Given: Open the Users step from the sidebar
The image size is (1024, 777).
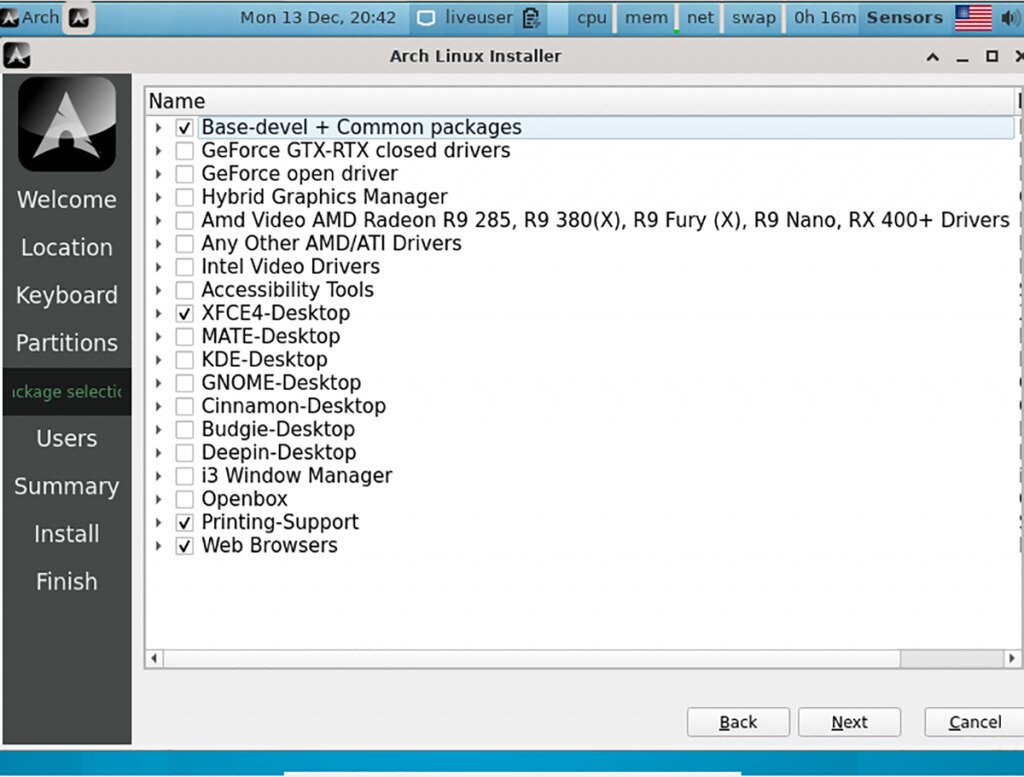Looking at the screenshot, I should (66, 438).
